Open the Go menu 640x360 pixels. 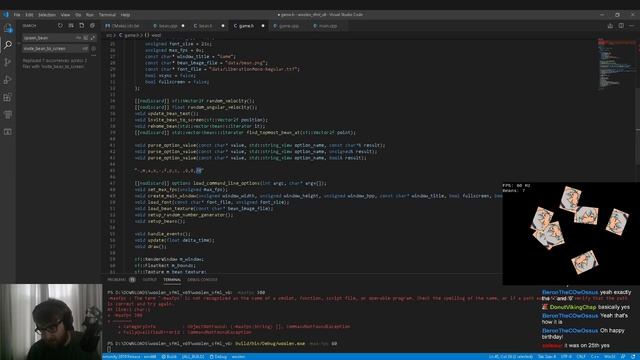pyautogui.click(x=78, y=15)
